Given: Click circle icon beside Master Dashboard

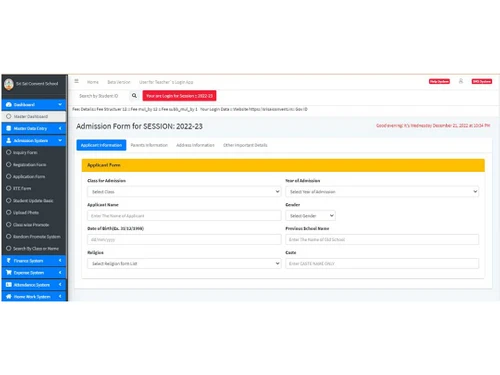Looking at the screenshot, I should coord(9,116).
